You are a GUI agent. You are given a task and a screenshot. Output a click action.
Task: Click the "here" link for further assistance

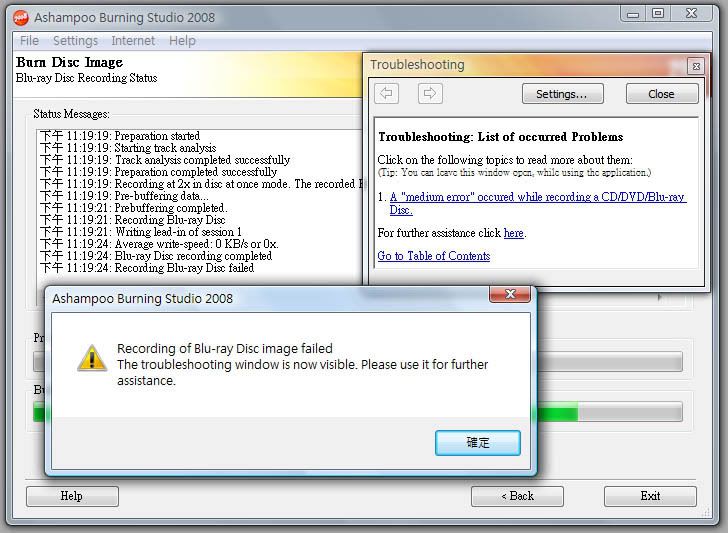[x=514, y=233]
